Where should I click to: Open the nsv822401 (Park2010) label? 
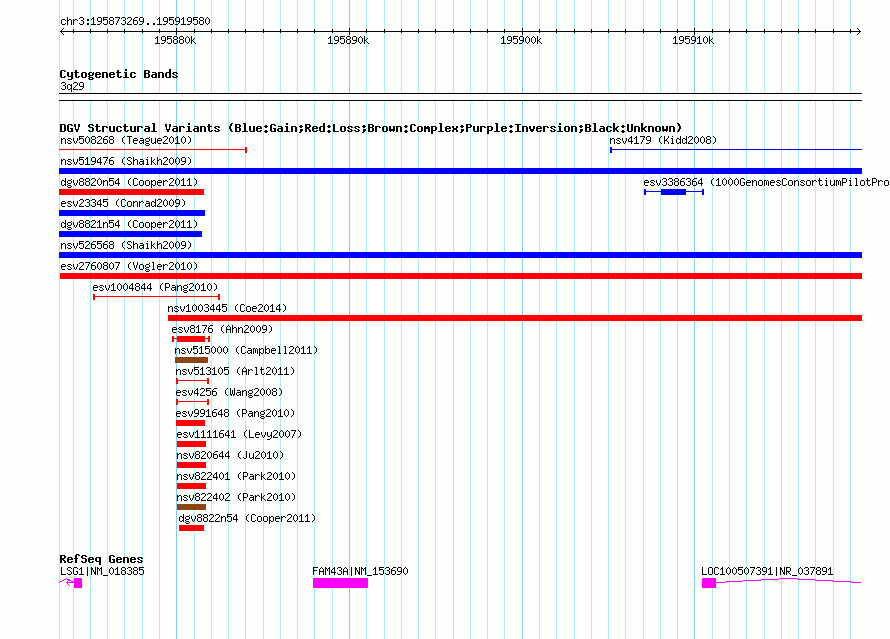236,476
